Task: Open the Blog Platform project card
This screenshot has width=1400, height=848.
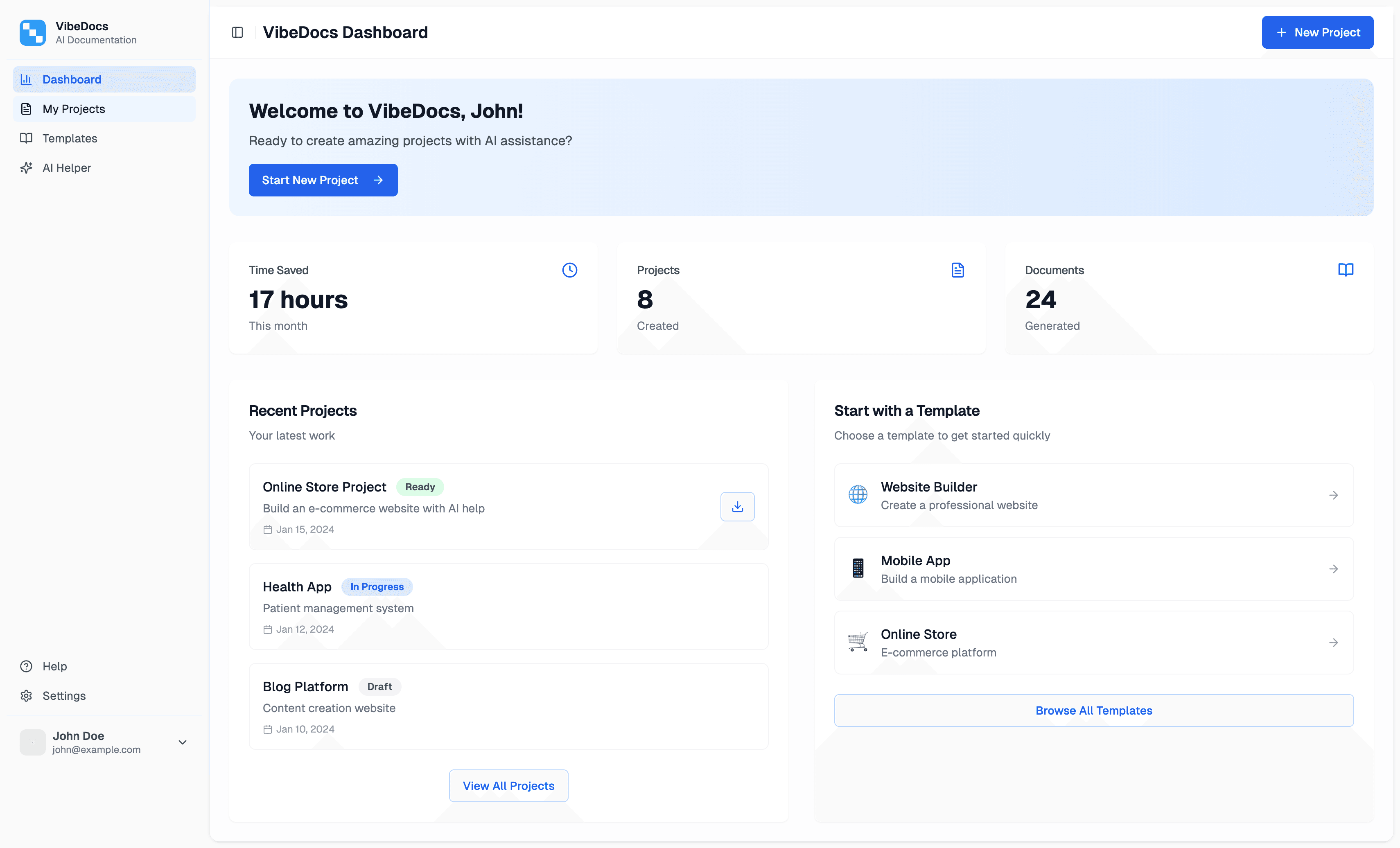Action: click(508, 706)
